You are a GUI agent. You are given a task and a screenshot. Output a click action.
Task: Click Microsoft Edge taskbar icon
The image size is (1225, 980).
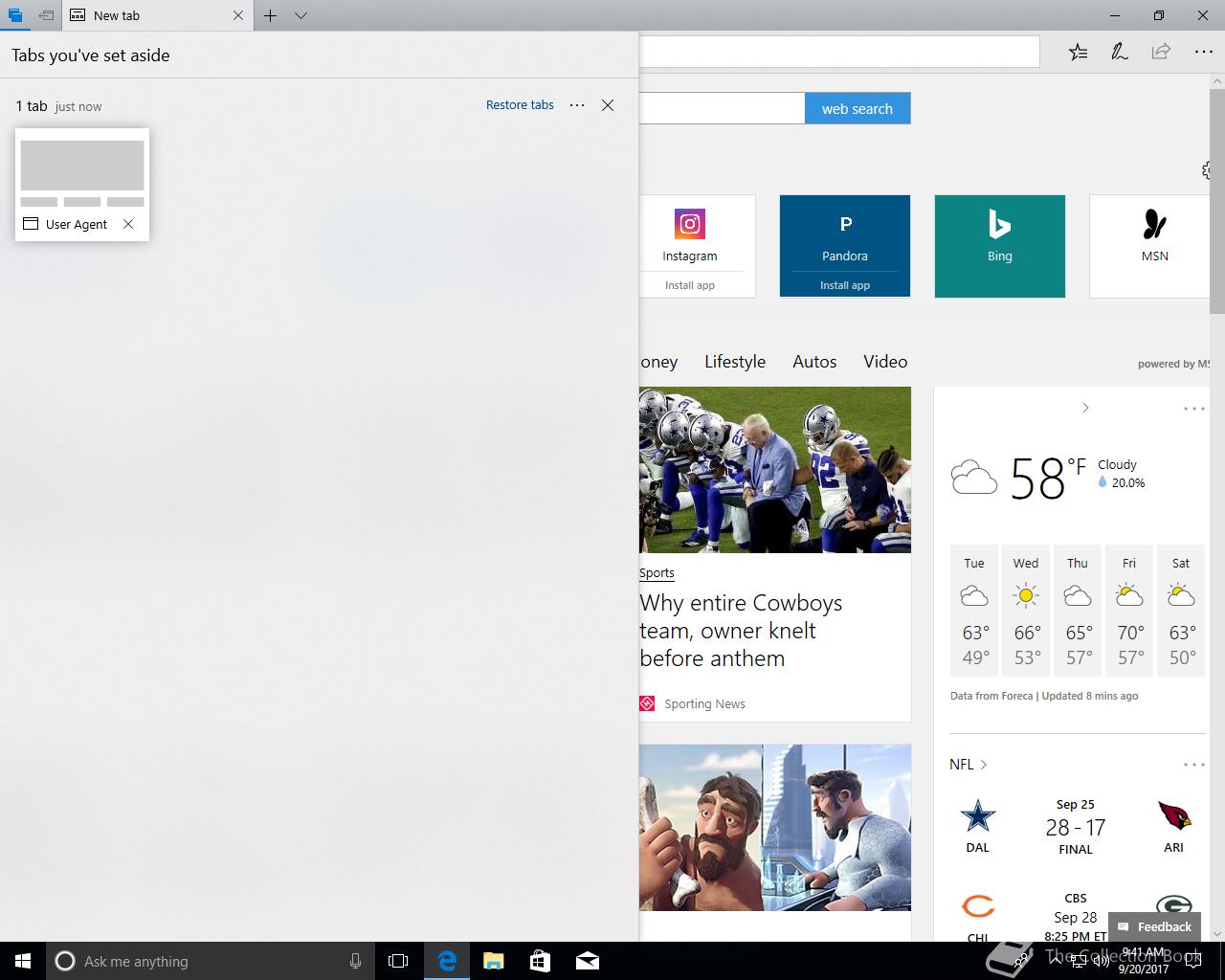(447, 961)
